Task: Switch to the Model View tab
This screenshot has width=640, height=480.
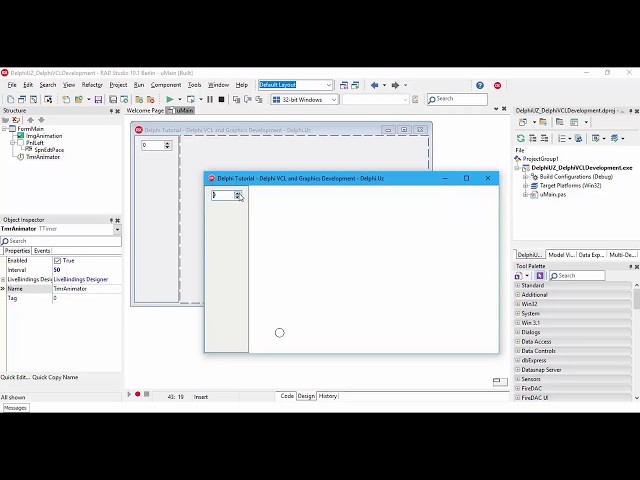Action: point(561,255)
